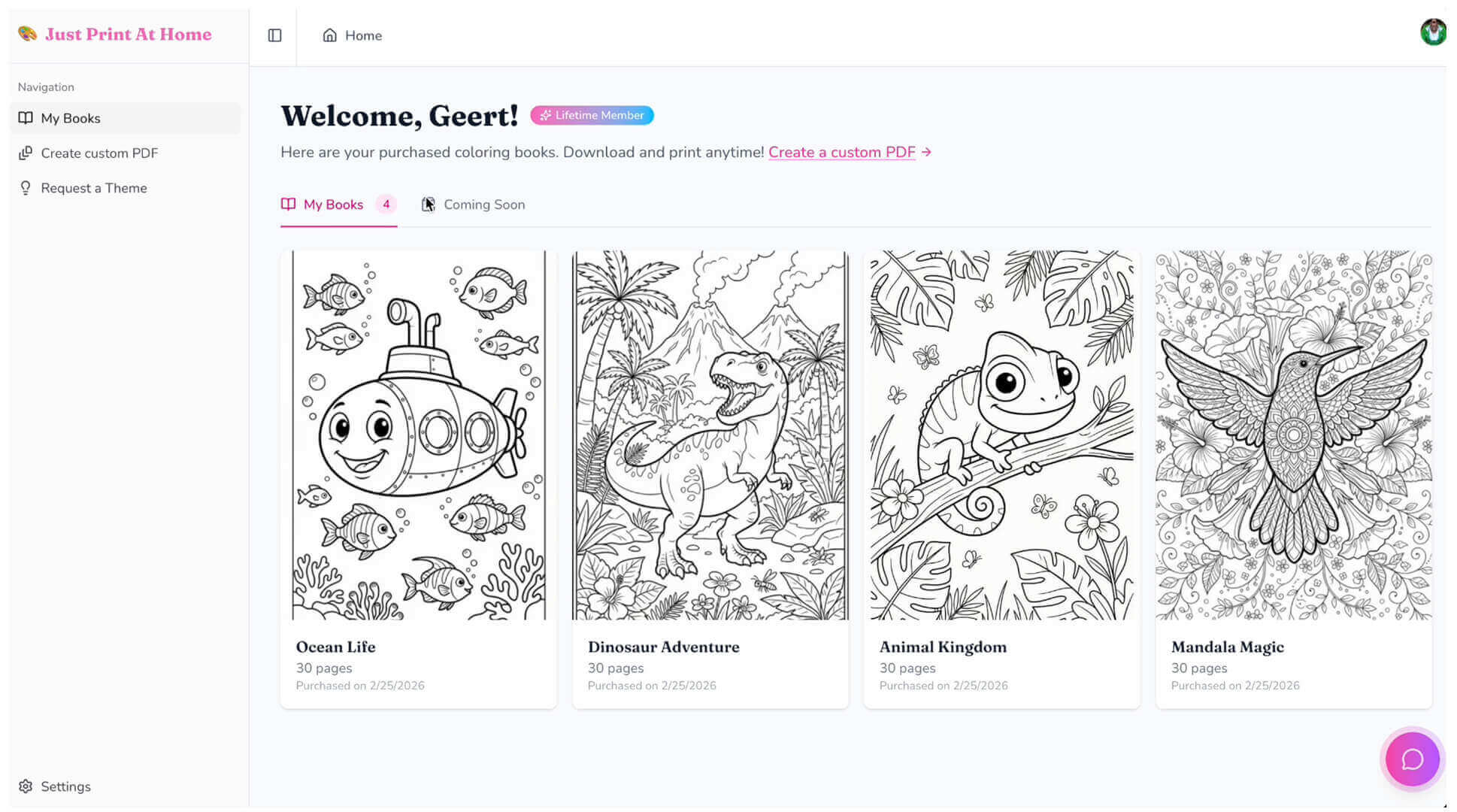
Task: Switch to the Coming Soon tab
Action: point(483,205)
